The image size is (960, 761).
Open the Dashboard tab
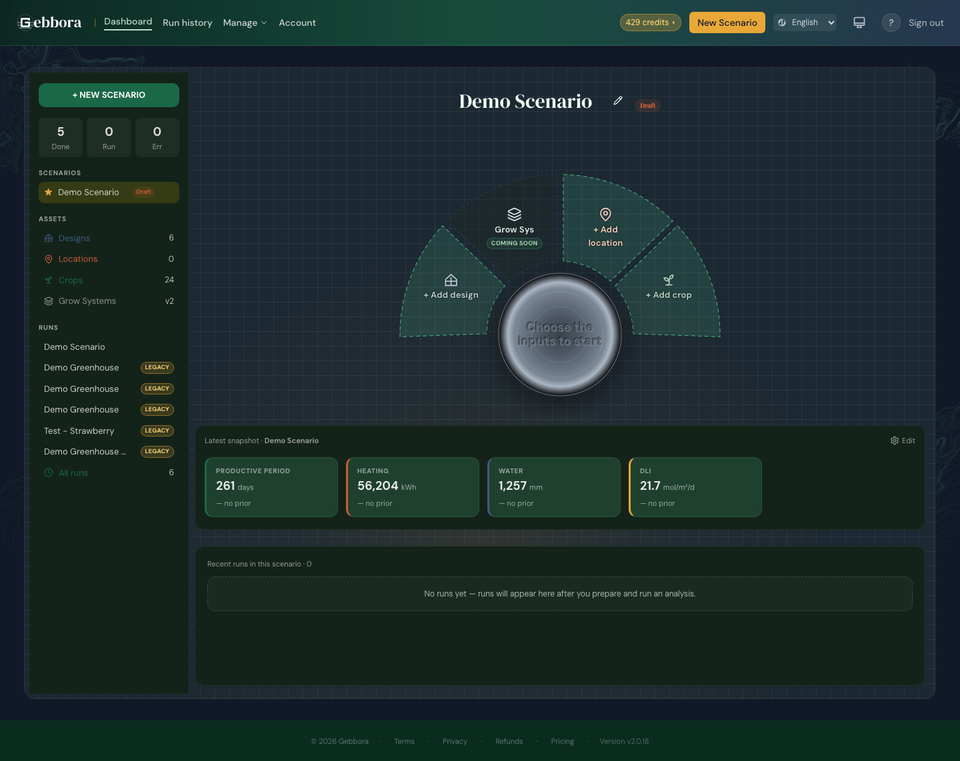pos(128,22)
